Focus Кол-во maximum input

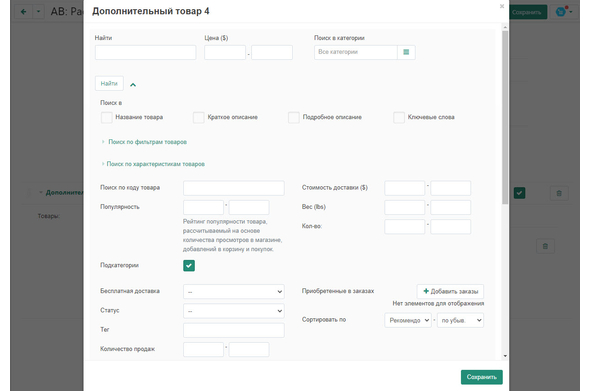[450, 227]
